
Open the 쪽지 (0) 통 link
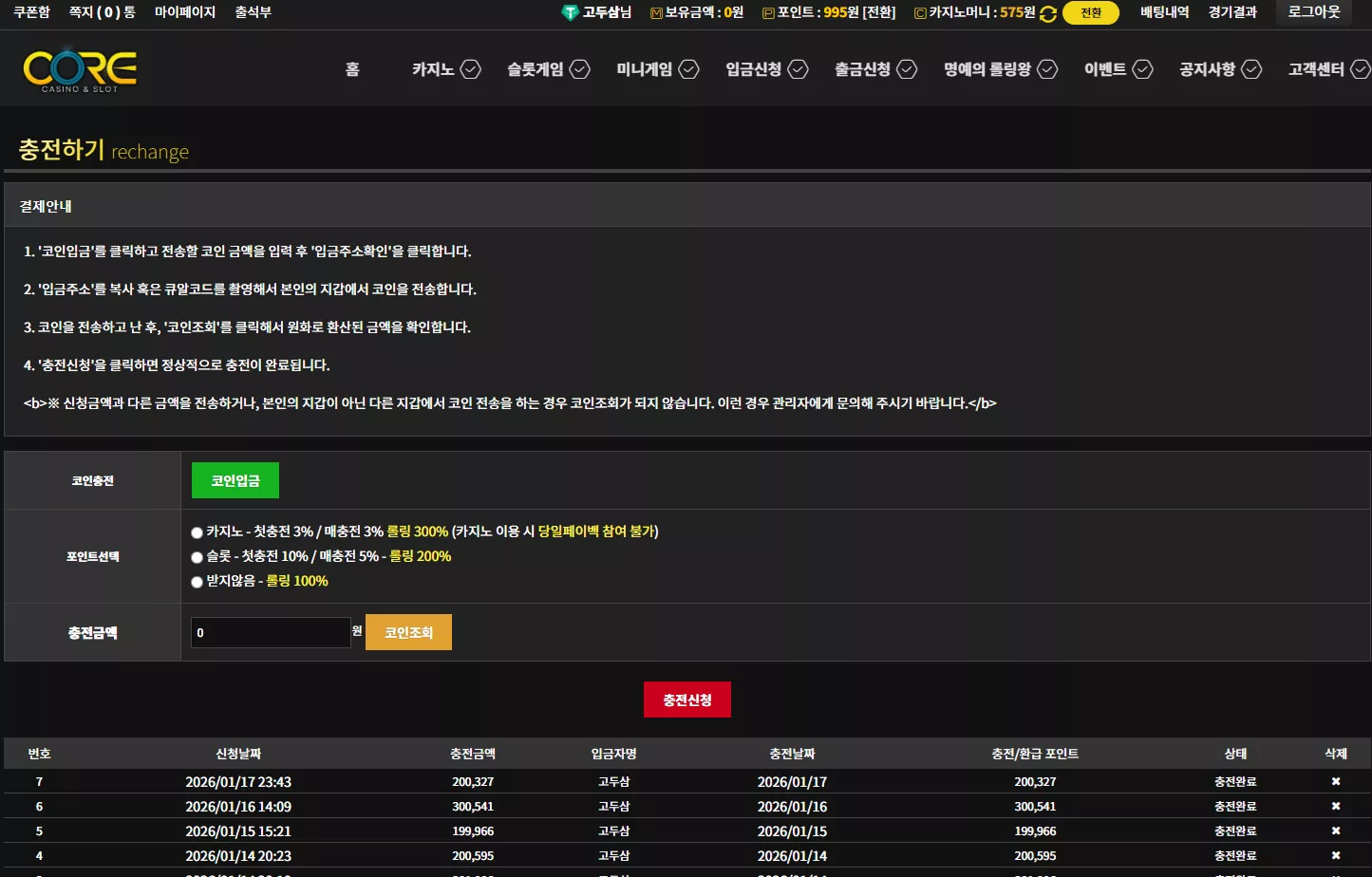103,12
